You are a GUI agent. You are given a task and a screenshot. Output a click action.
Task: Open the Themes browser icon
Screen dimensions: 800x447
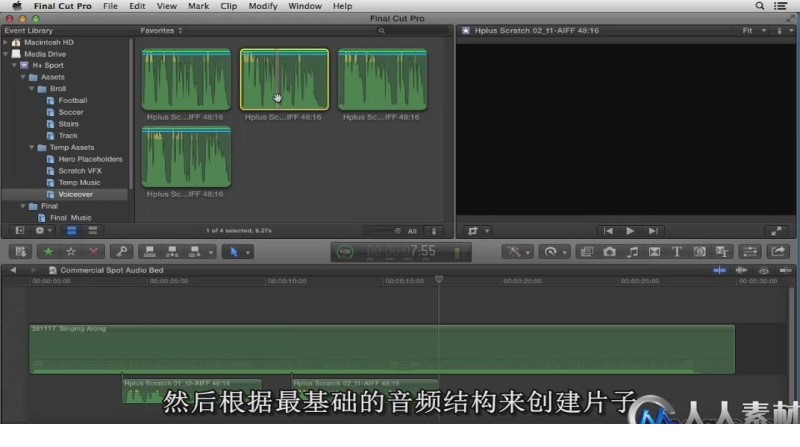(722, 252)
